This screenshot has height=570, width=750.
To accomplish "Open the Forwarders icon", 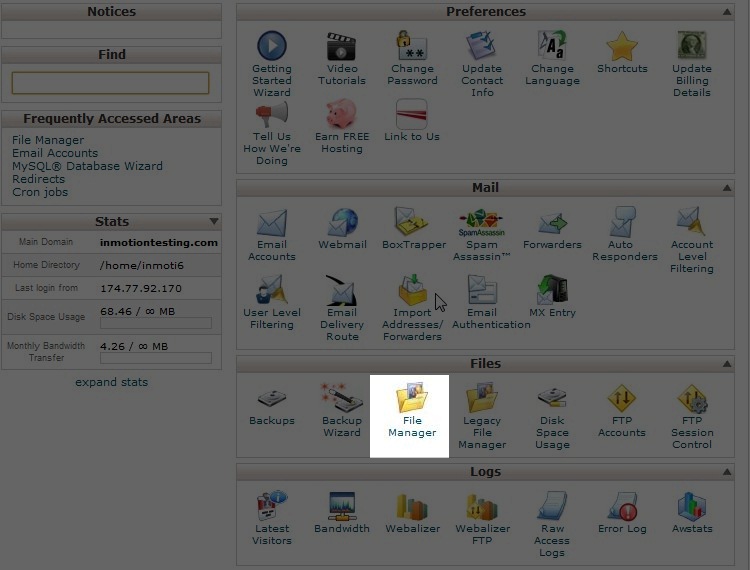I will (552, 224).
